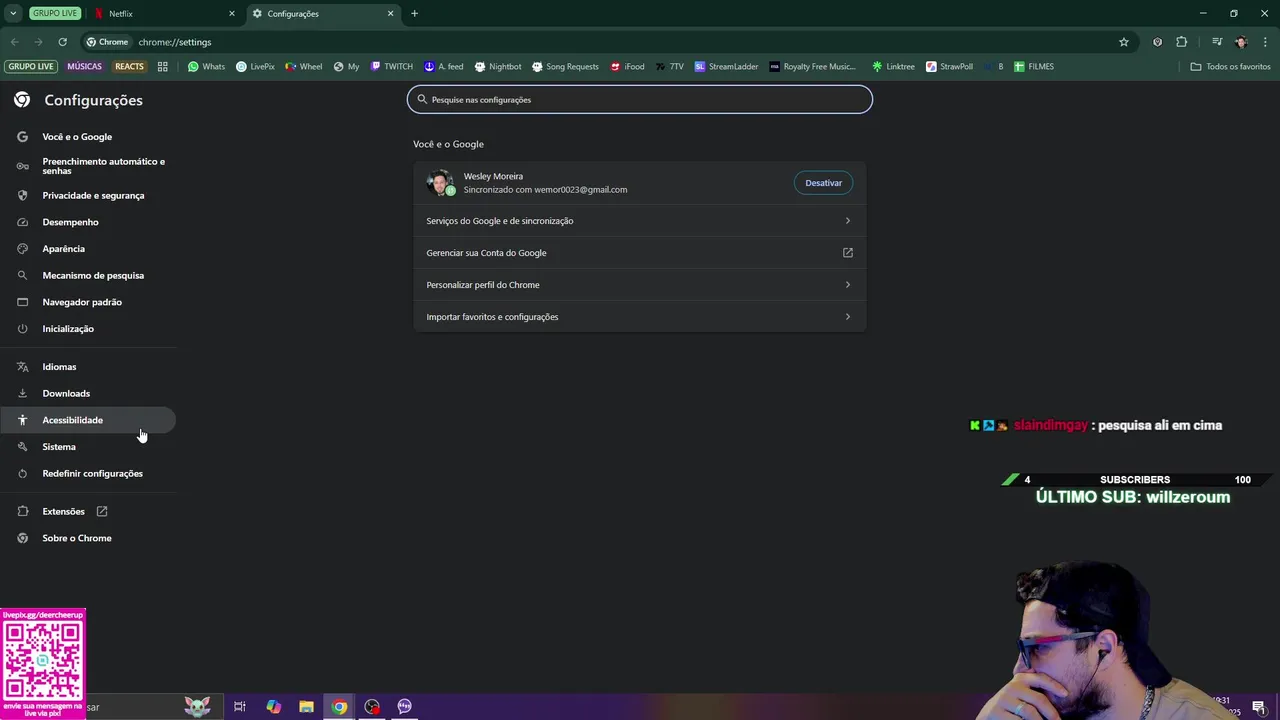This screenshot has height=720, width=1280.
Task: Open Copilot from the taskbar
Action: point(274,707)
